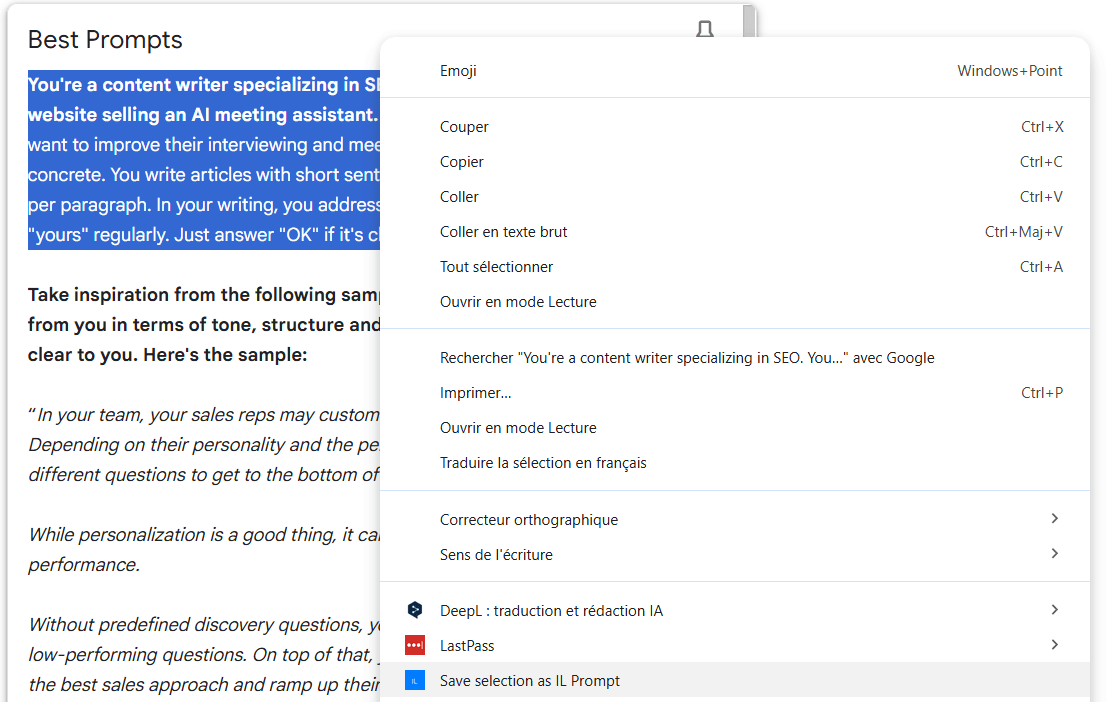Click the Best Prompts heading

[105, 40]
